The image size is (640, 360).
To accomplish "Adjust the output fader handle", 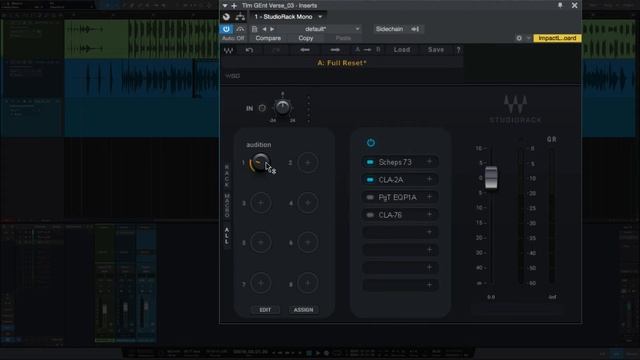I will [x=491, y=178].
